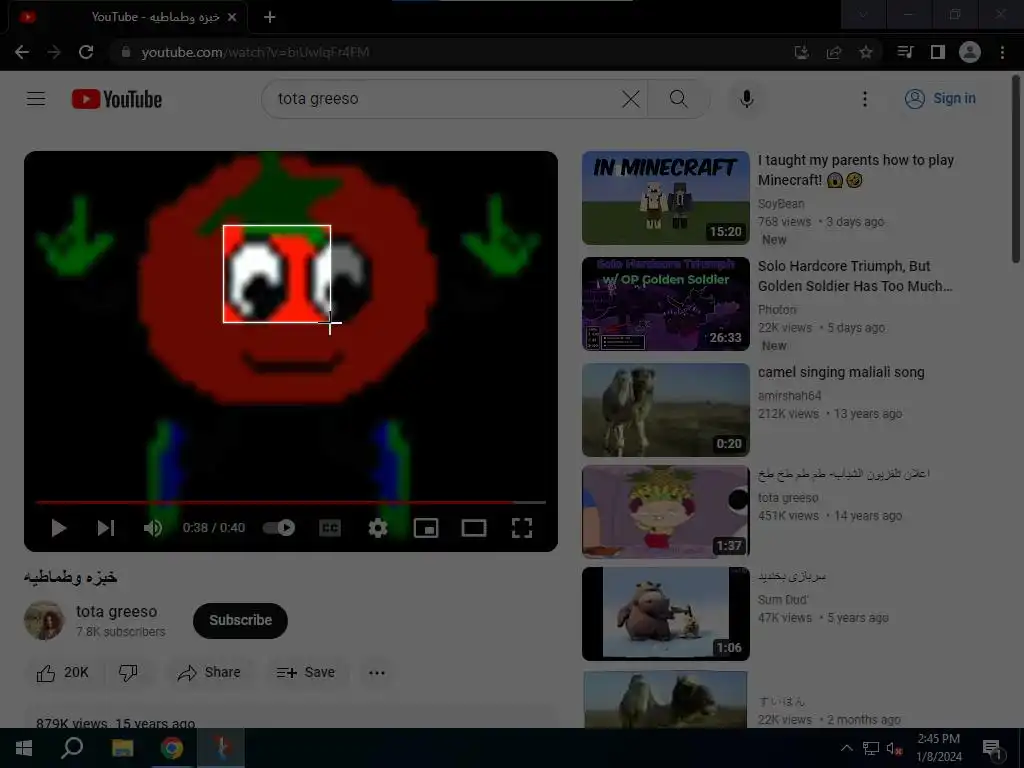Open 'camel singing maliali song' video
Viewport: 1024px width, 768px height.
click(x=840, y=372)
